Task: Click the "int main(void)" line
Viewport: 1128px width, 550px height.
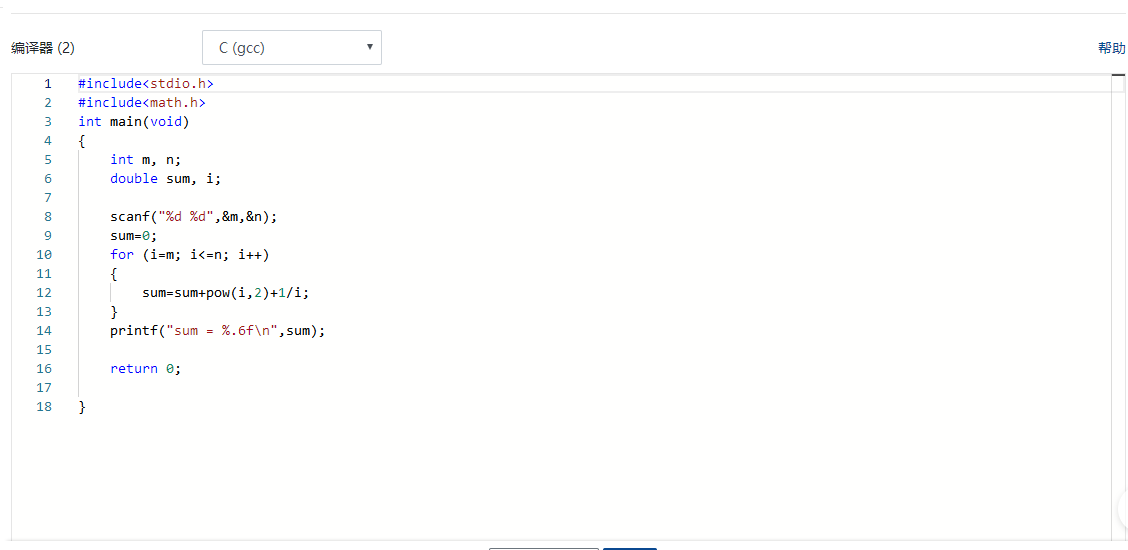Action: pyautogui.click(x=134, y=122)
